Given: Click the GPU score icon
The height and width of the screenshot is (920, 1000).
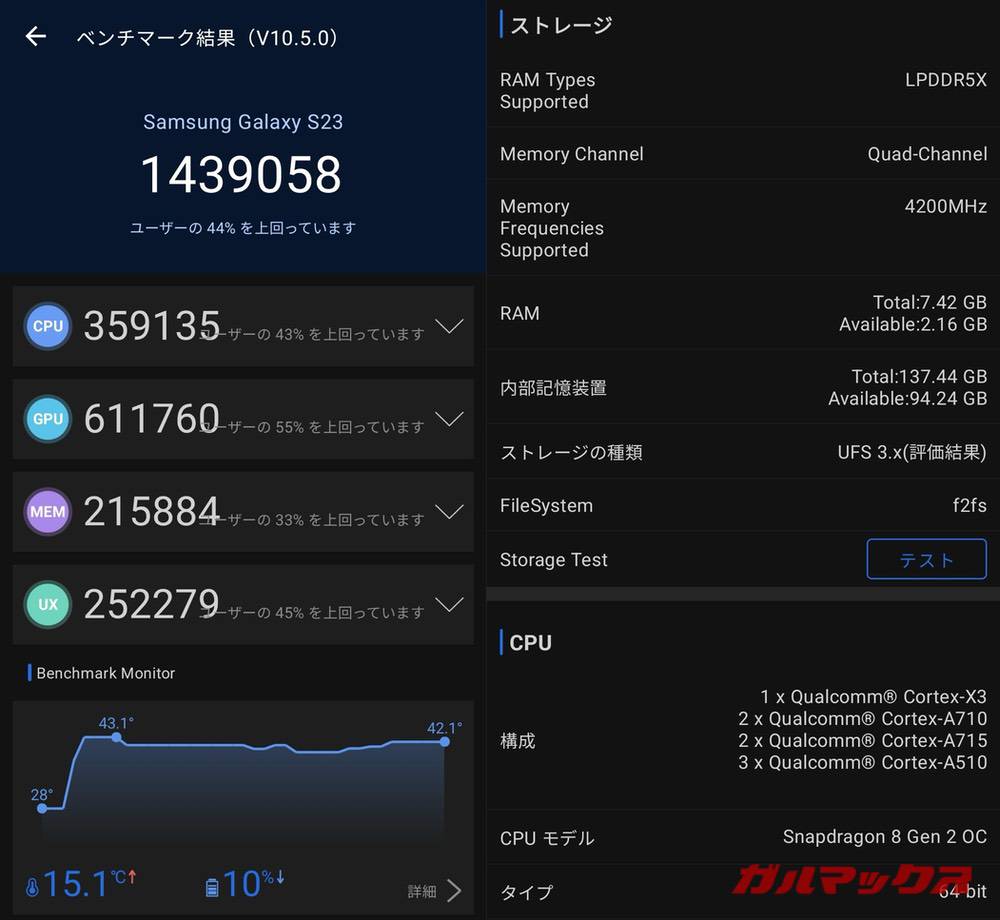Looking at the screenshot, I should 48,419.
